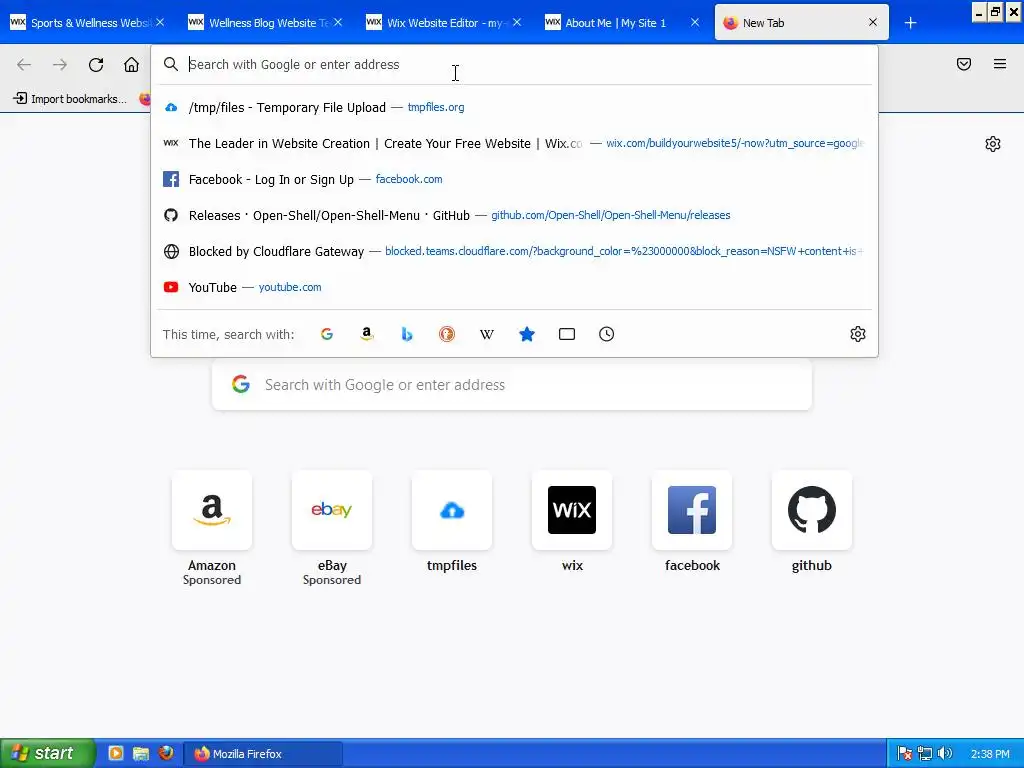Click the network connection tray icon
The image size is (1024, 768).
[925, 754]
